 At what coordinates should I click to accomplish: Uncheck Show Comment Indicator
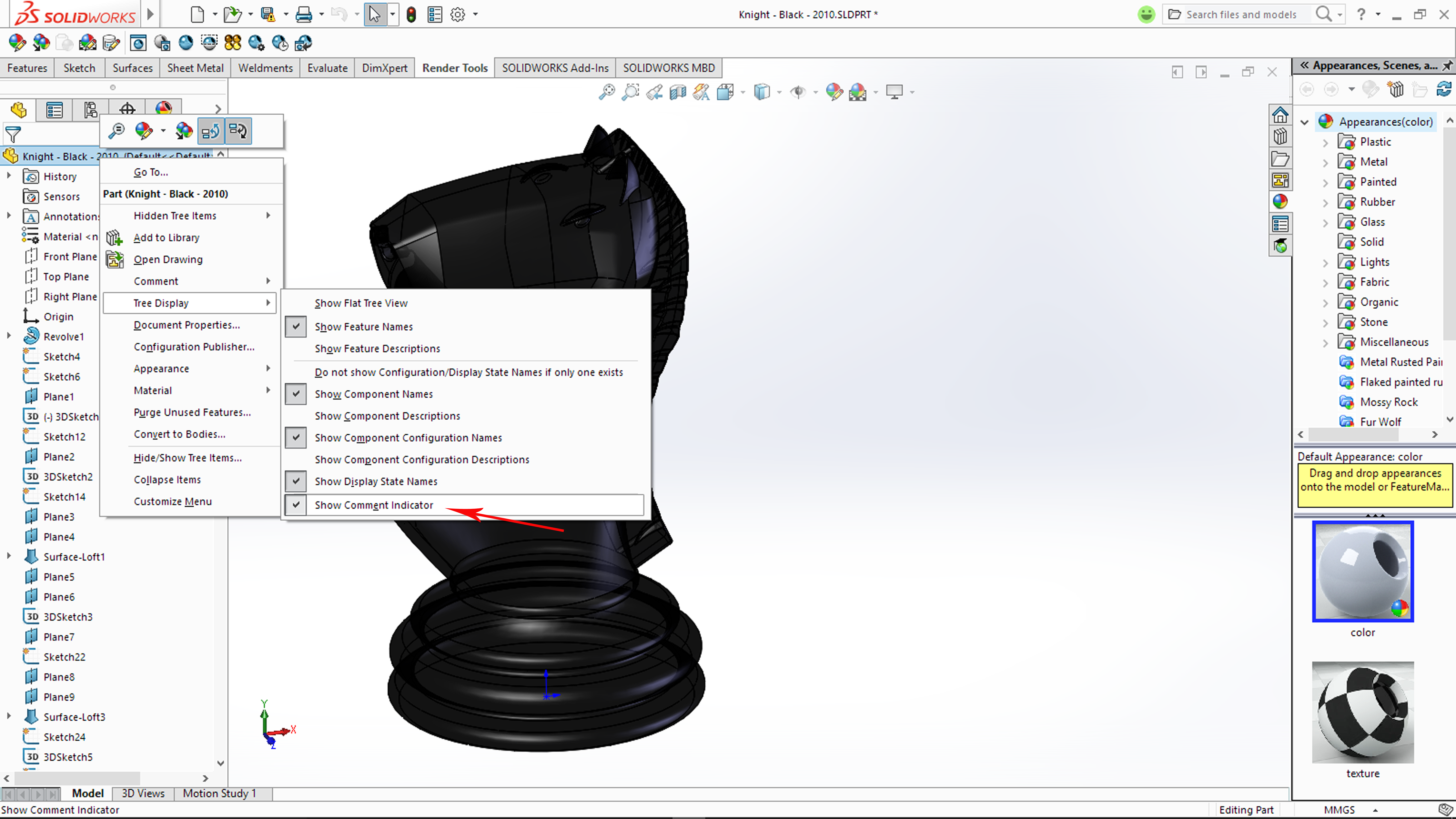point(373,505)
